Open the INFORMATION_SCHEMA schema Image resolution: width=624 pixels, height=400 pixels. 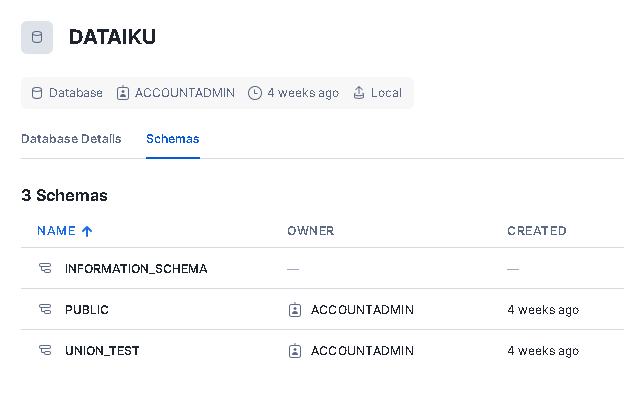136,269
